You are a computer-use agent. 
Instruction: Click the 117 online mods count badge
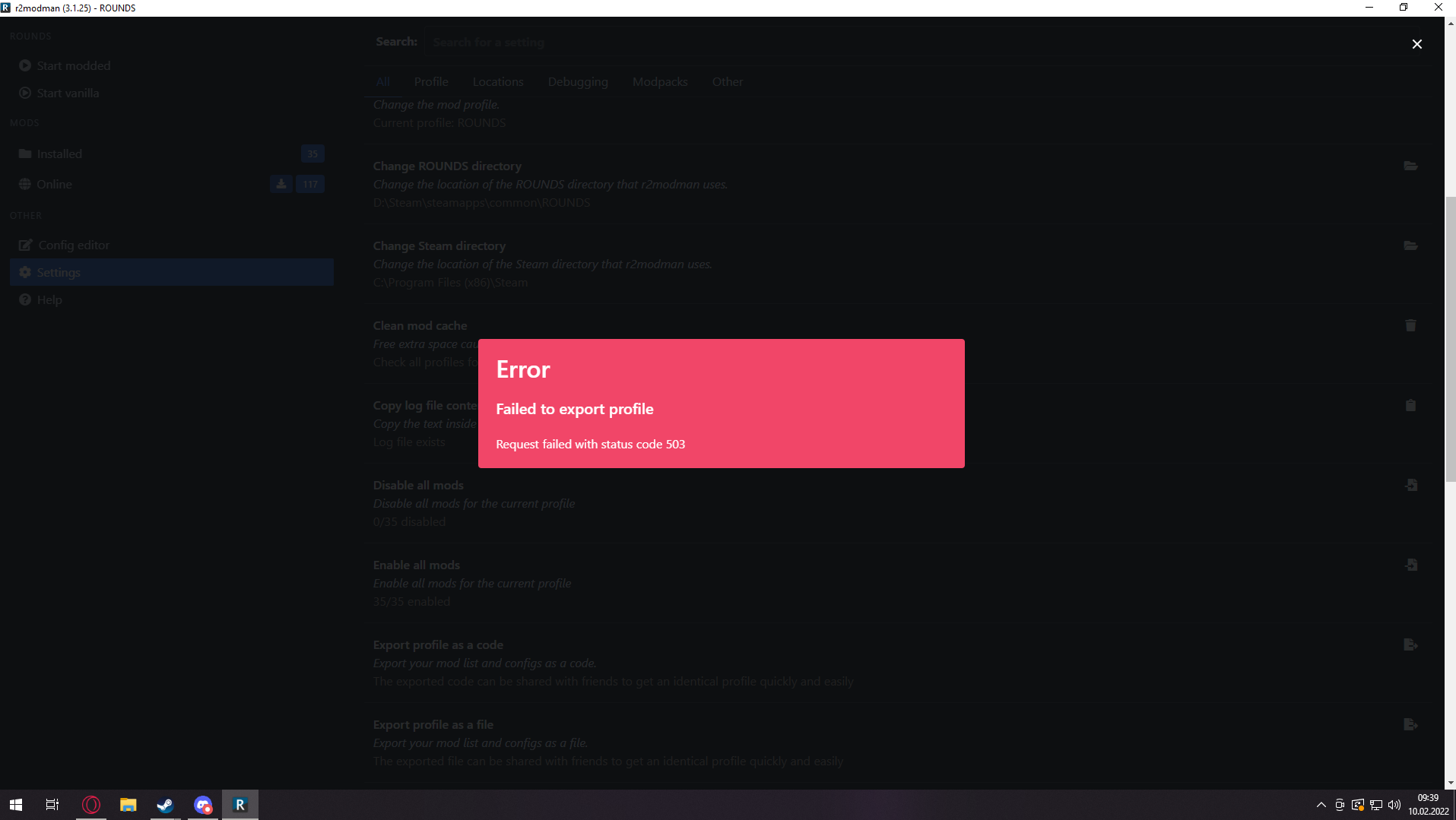310,184
